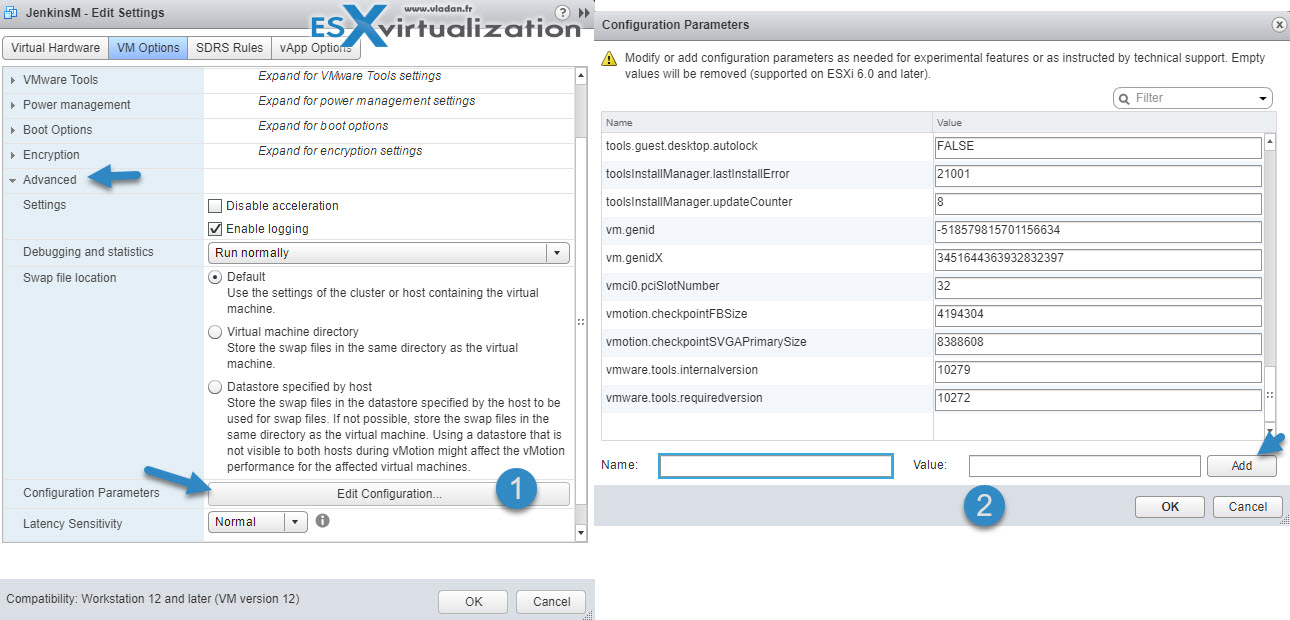Collapse the Advanced section
Image resolution: width=1290 pixels, height=620 pixels.
(13, 180)
